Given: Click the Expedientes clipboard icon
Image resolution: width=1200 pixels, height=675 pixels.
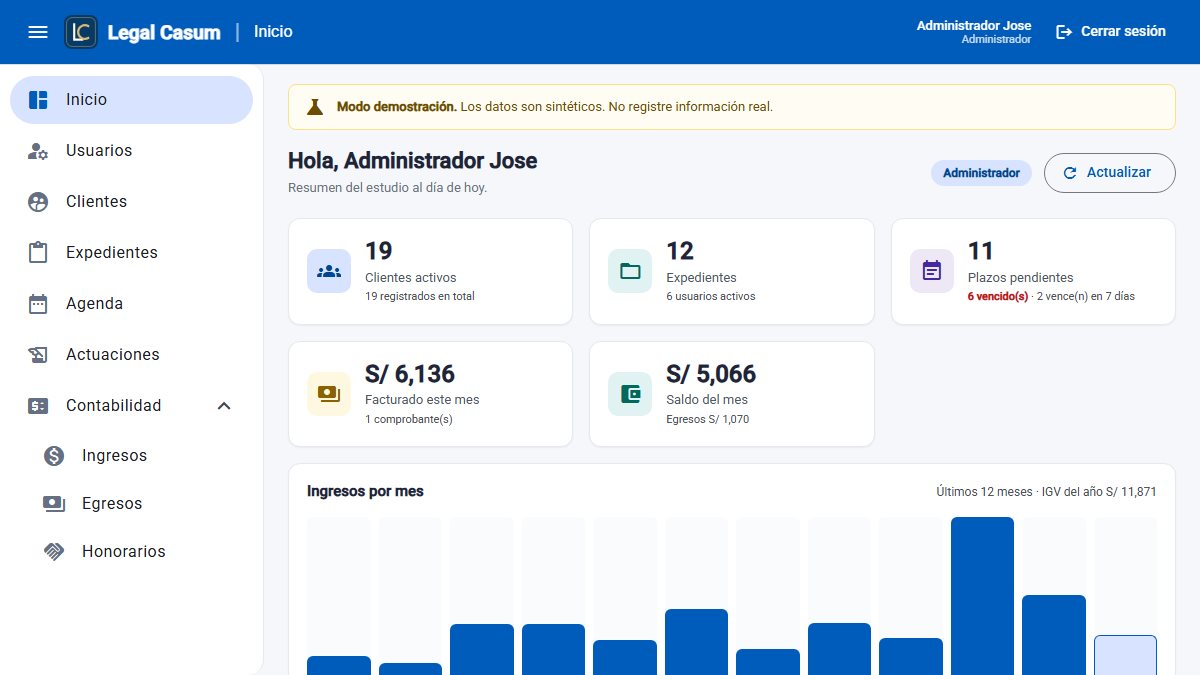Looking at the screenshot, I should pos(38,253).
